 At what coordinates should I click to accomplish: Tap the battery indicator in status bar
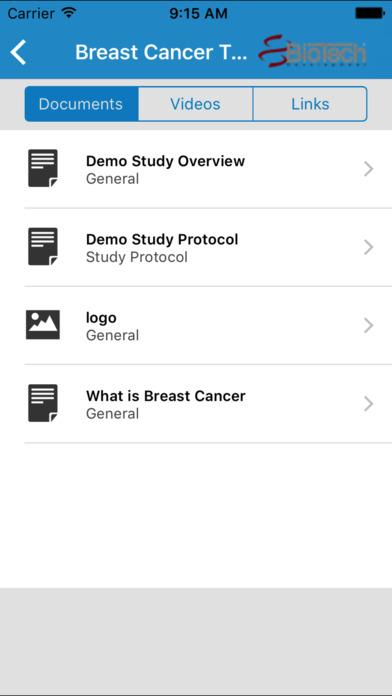point(369,13)
